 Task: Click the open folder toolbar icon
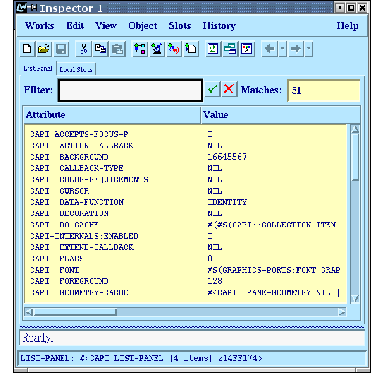tap(44, 49)
